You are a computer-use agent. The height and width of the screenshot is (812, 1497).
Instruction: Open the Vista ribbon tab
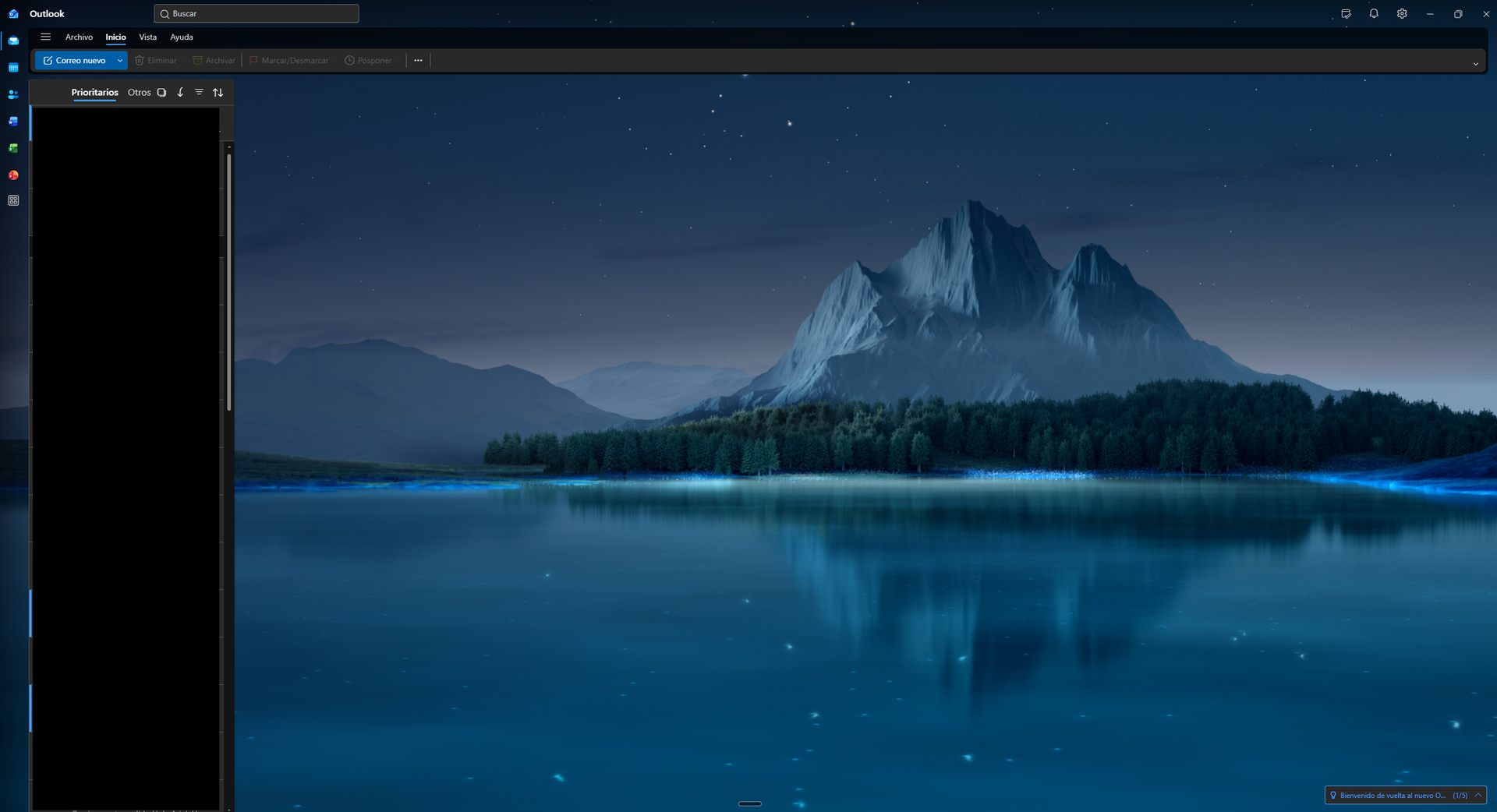pos(147,37)
